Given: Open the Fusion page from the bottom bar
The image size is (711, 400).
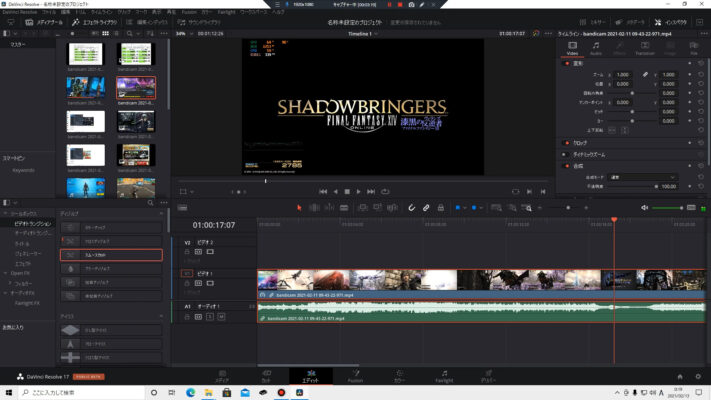Looking at the screenshot, I should tap(355, 375).
